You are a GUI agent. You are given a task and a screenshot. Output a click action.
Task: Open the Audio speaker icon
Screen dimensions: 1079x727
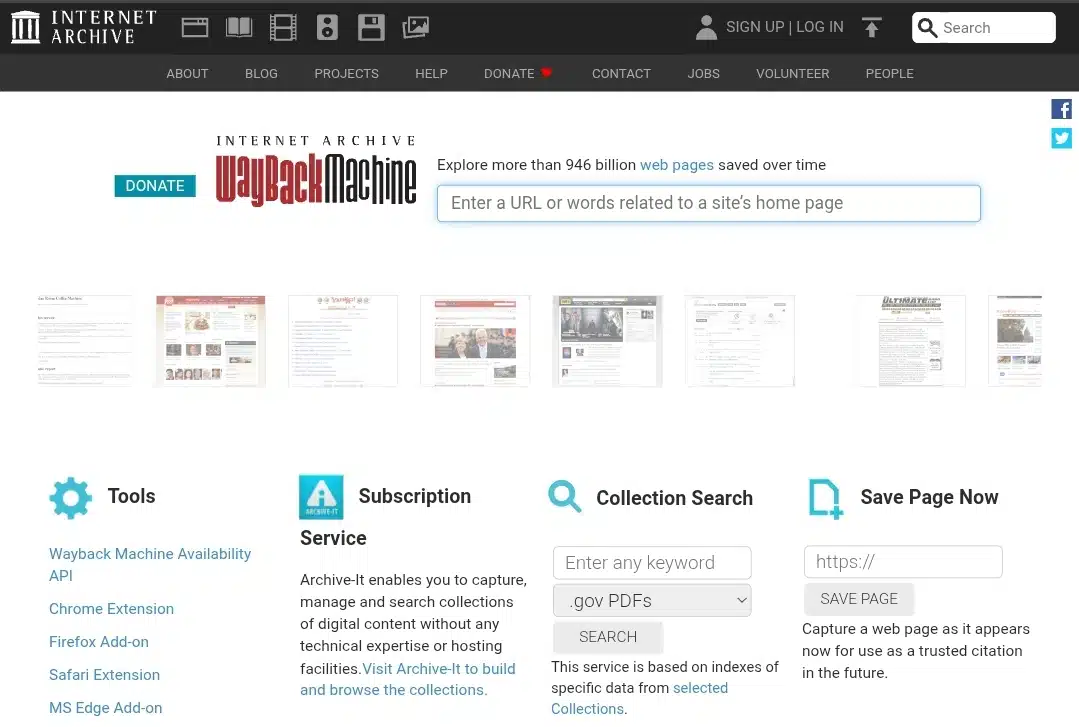tap(328, 28)
